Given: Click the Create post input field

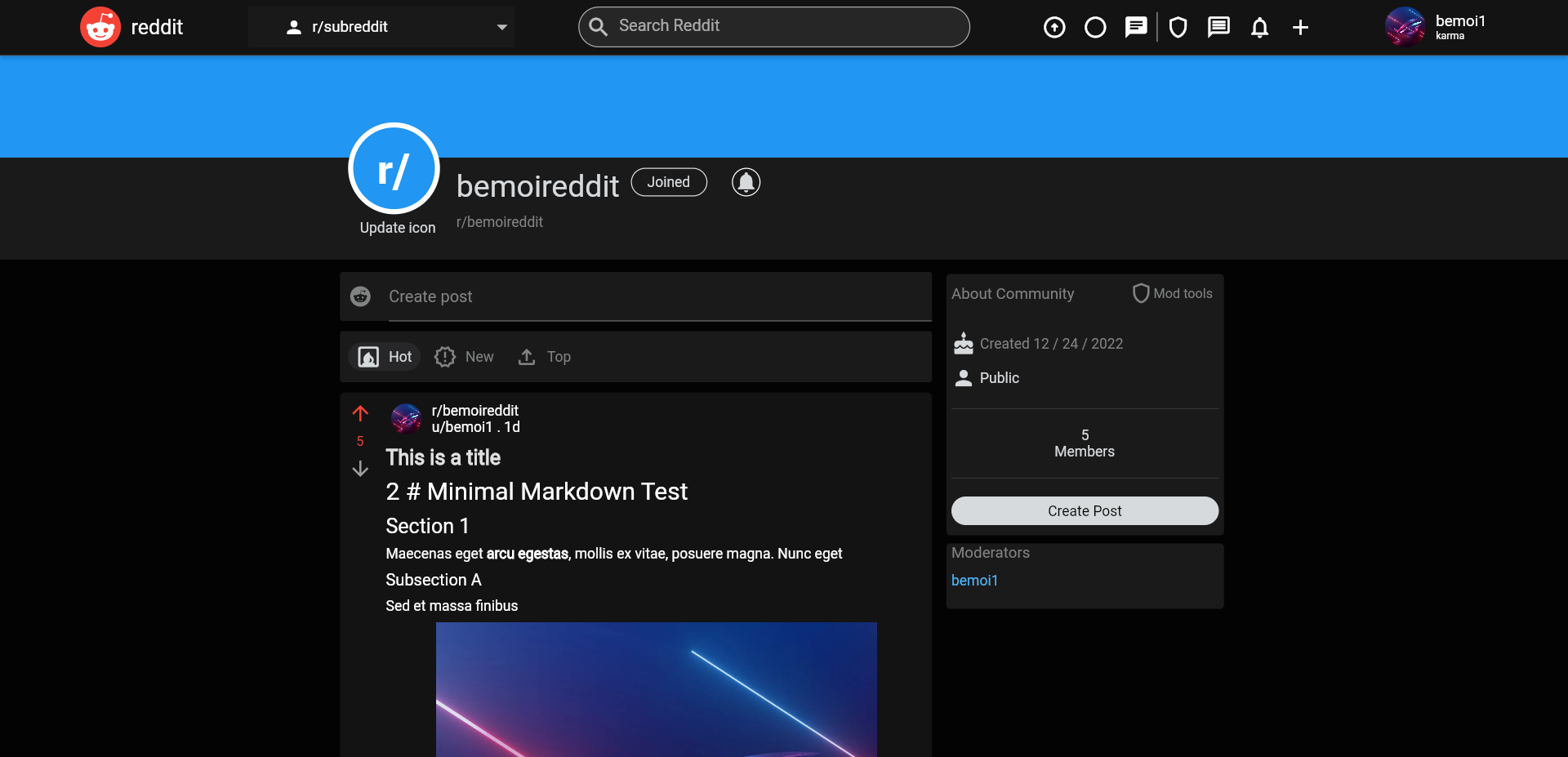Looking at the screenshot, I should [659, 296].
